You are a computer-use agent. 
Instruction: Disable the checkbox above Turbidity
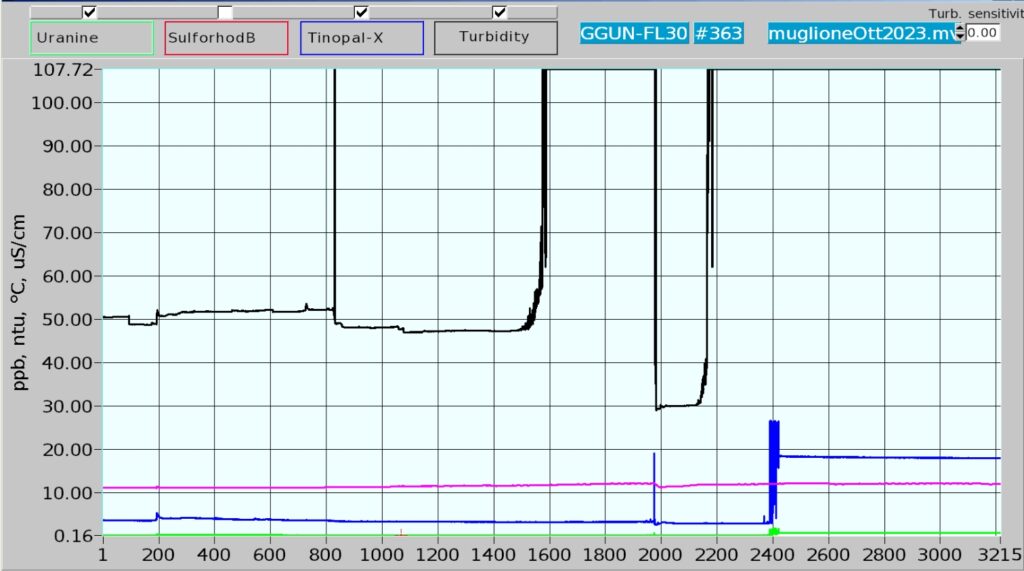point(499,12)
